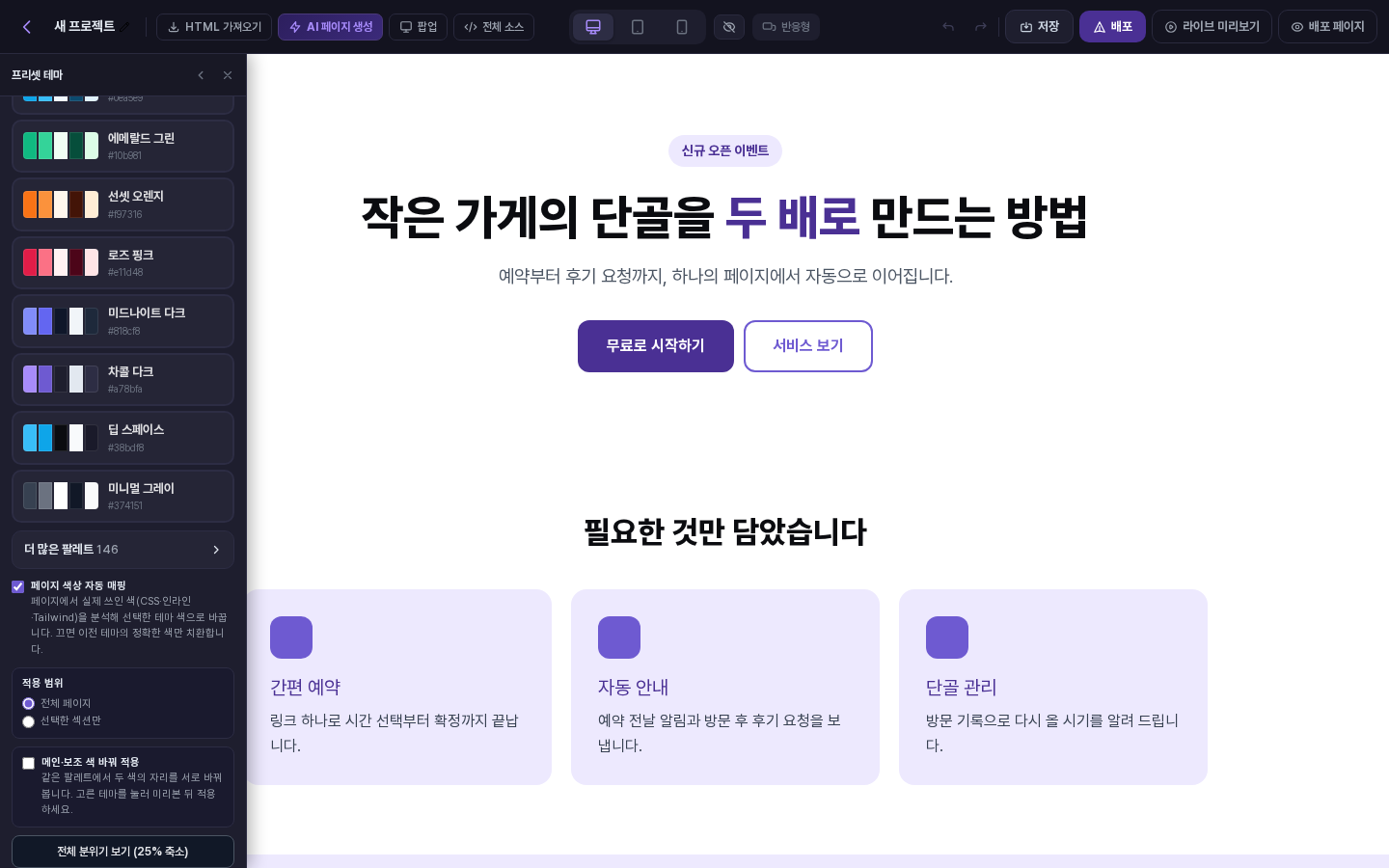This screenshot has height=868, width=1389.
Task: Select 전체 페이지 scope radio
Action: pos(28,704)
